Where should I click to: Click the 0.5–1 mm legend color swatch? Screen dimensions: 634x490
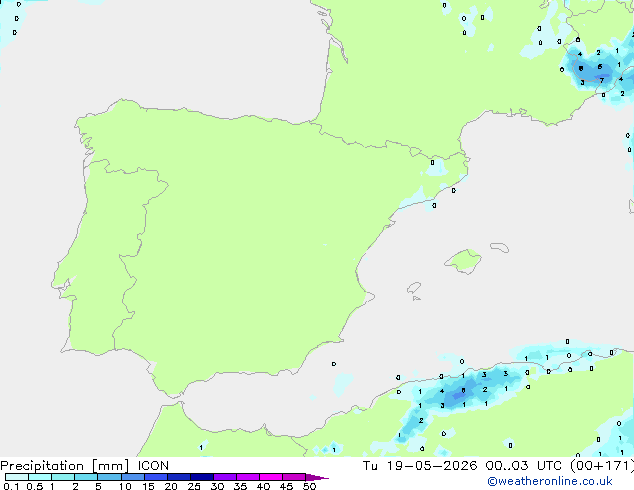[40, 477]
